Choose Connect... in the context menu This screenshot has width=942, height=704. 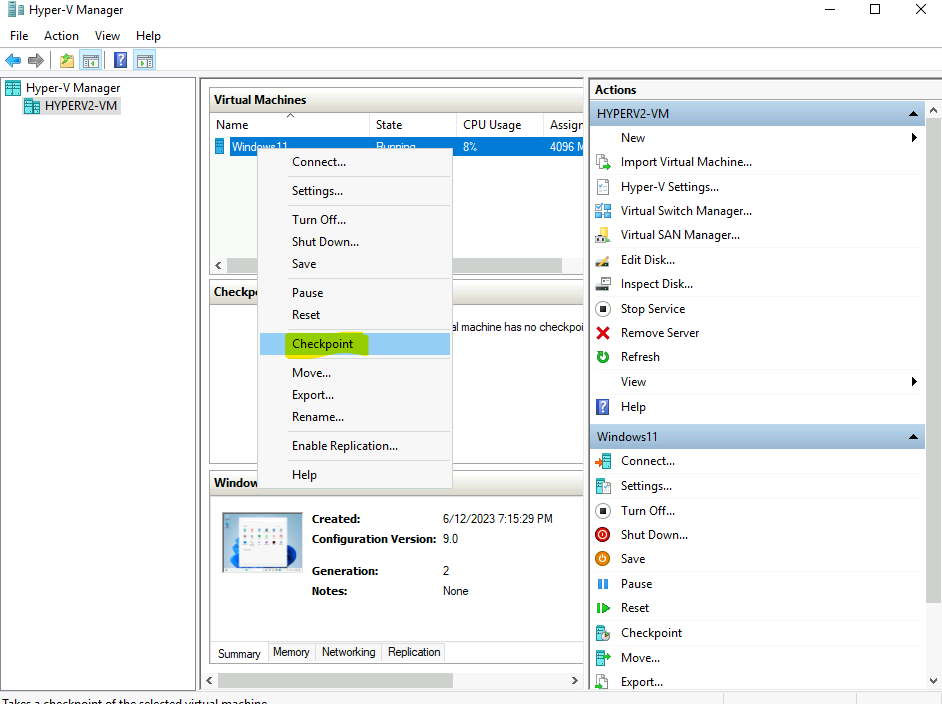[x=355, y=162]
